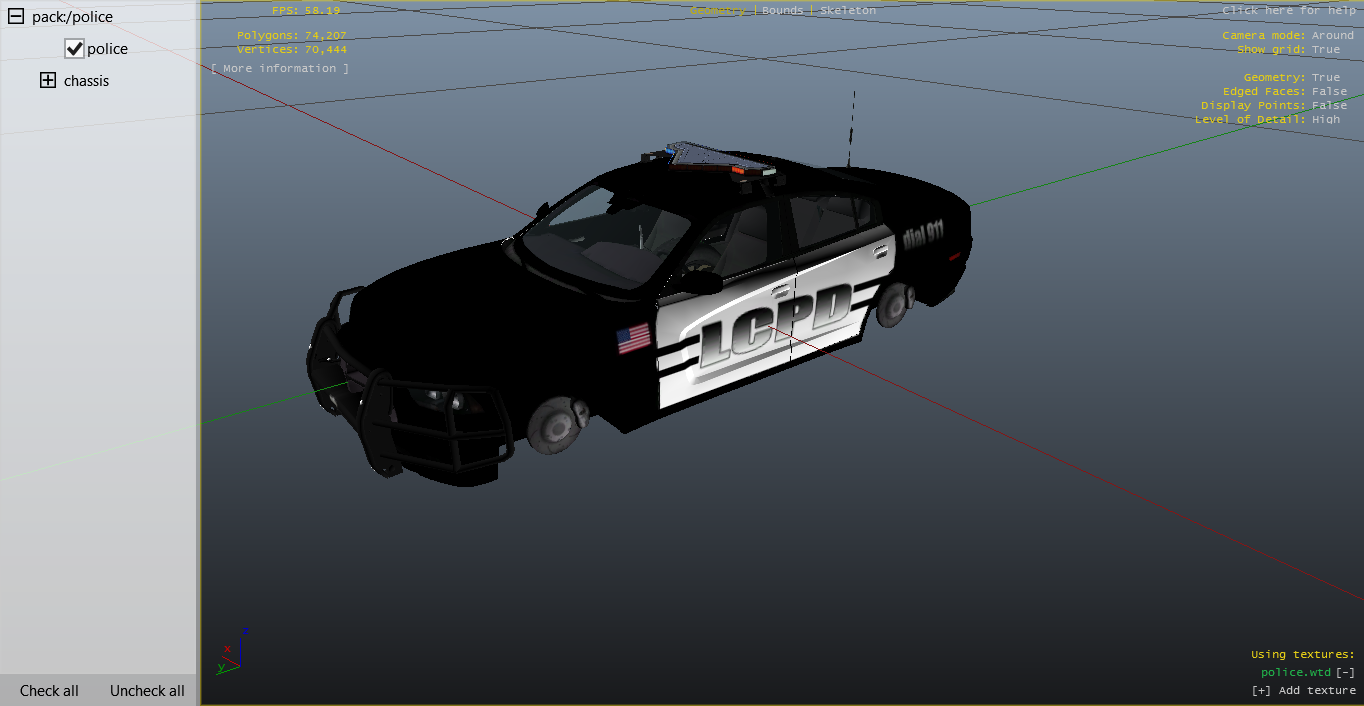Select the police.wtd texture entry
Screen dimensions: 1364x706
point(1295,673)
